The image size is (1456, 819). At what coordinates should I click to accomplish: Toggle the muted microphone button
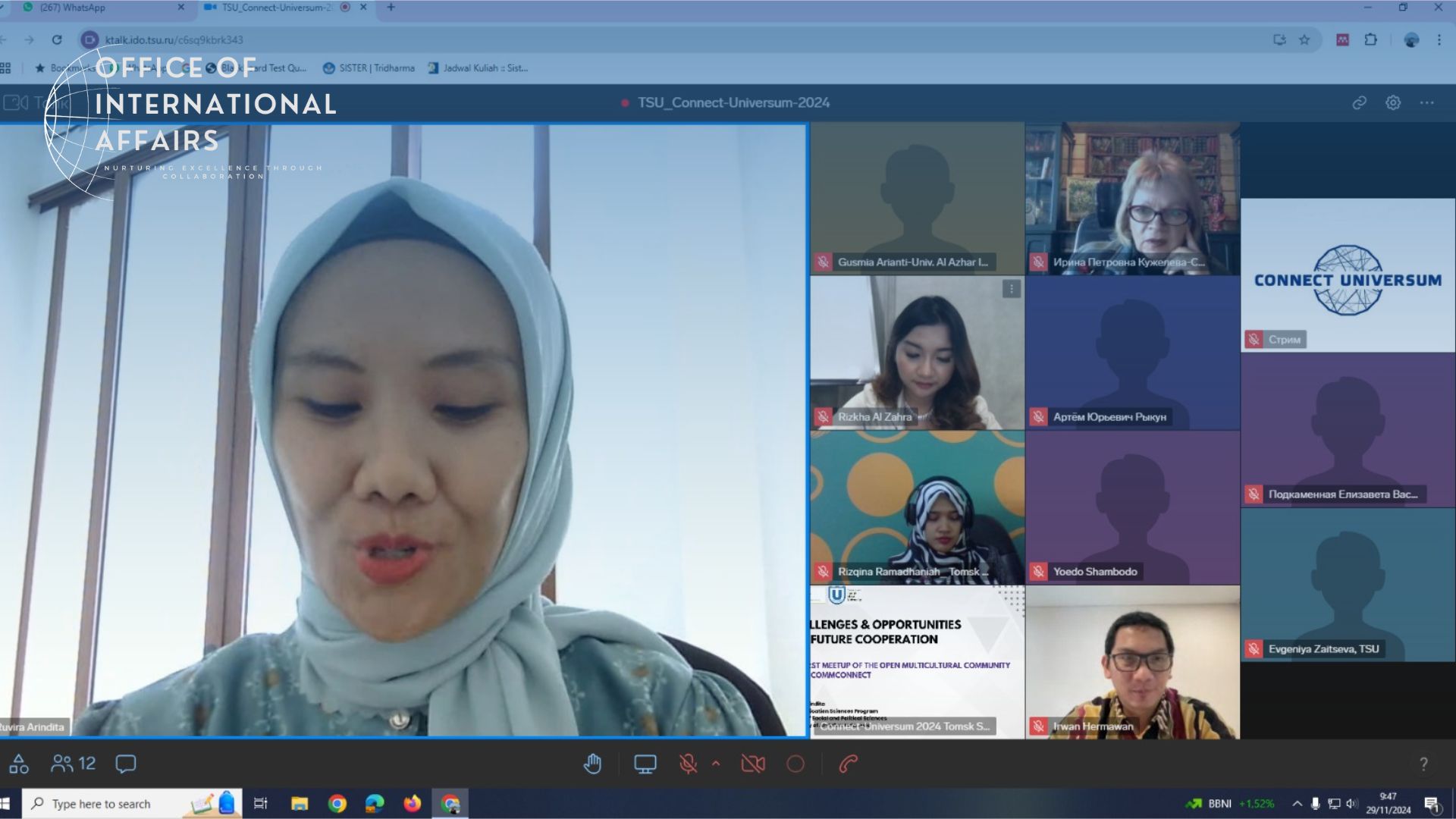coord(688,764)
